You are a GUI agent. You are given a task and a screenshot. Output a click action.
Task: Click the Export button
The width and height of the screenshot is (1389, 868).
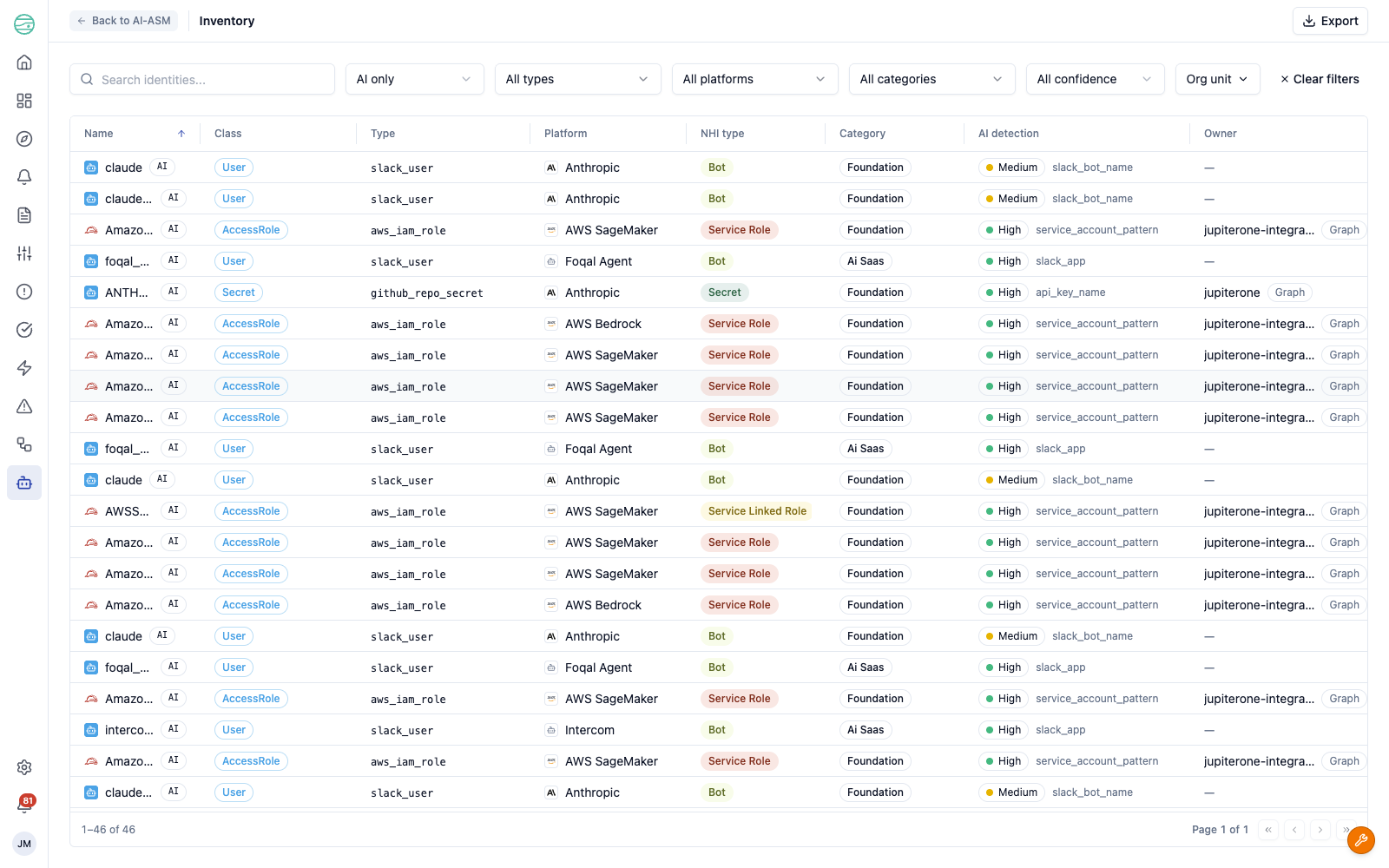(x=1330, y=21)
